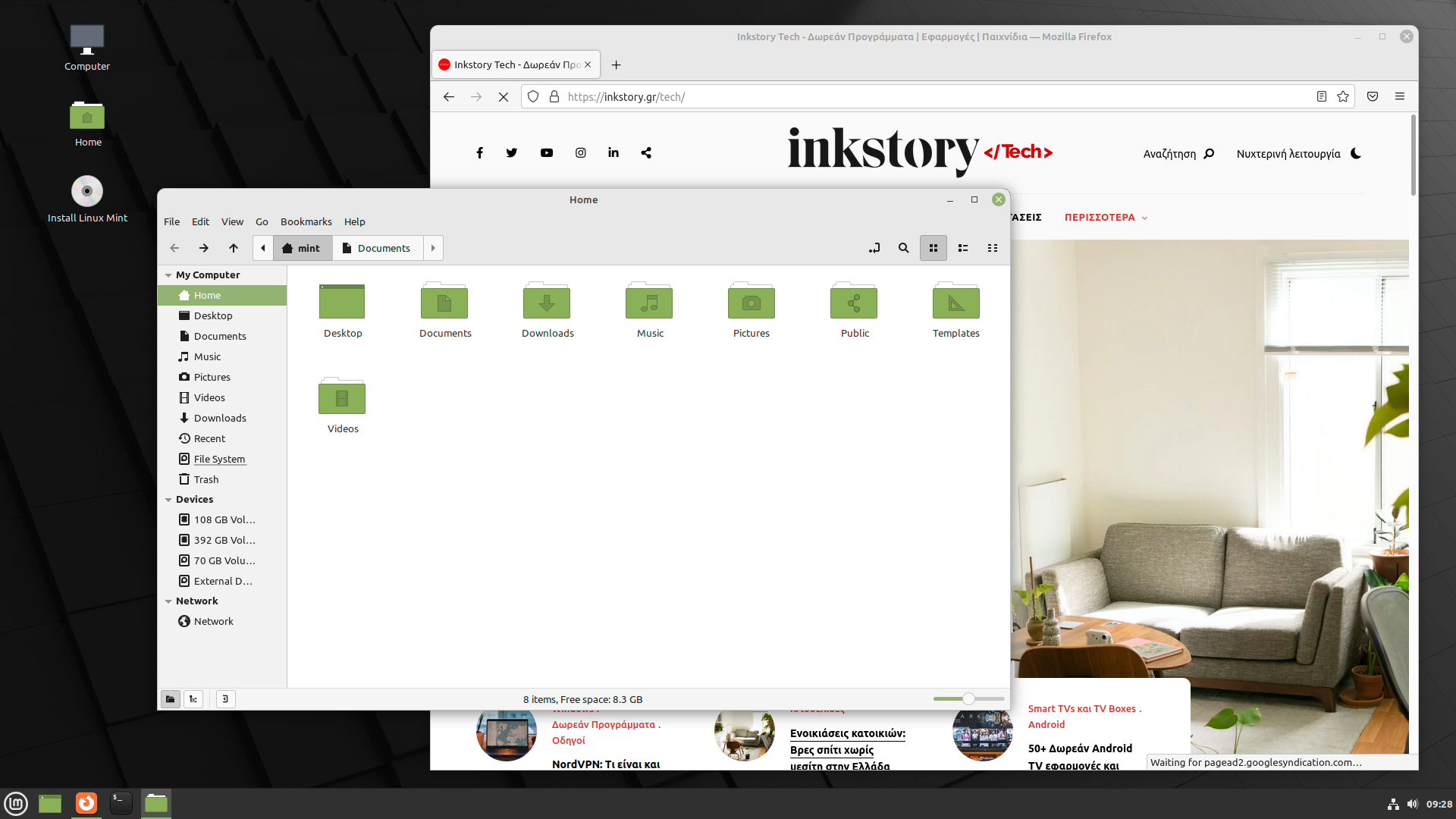
Task: Go up to parent folder
Action: (x=234, y=248)
